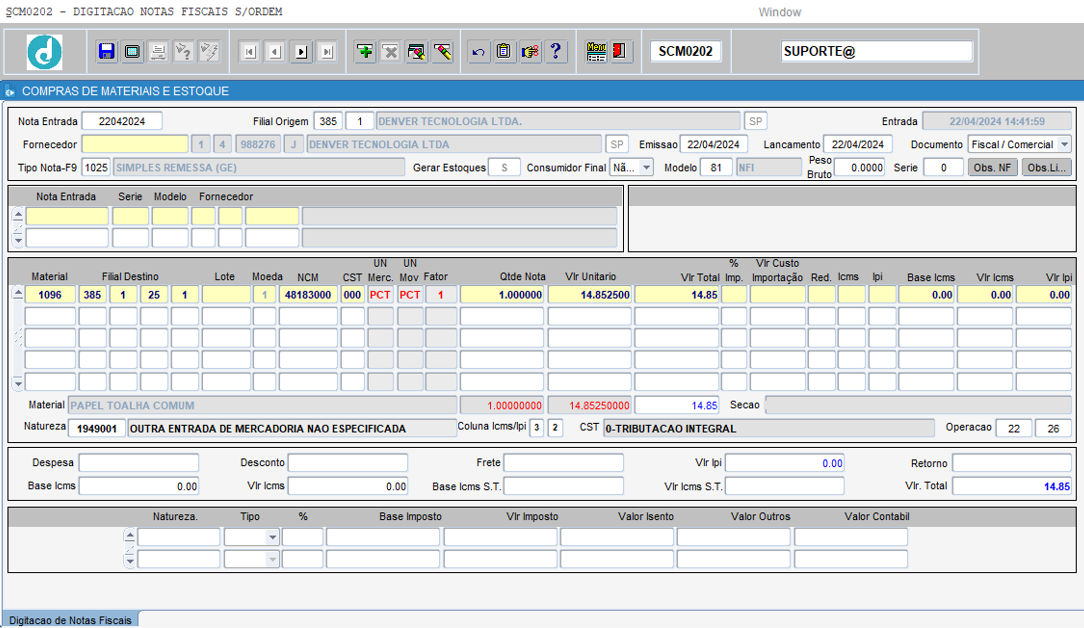Open the Consumidor Final dropdown
Screen dimensions: 1084x628
[x=646, y=167]
